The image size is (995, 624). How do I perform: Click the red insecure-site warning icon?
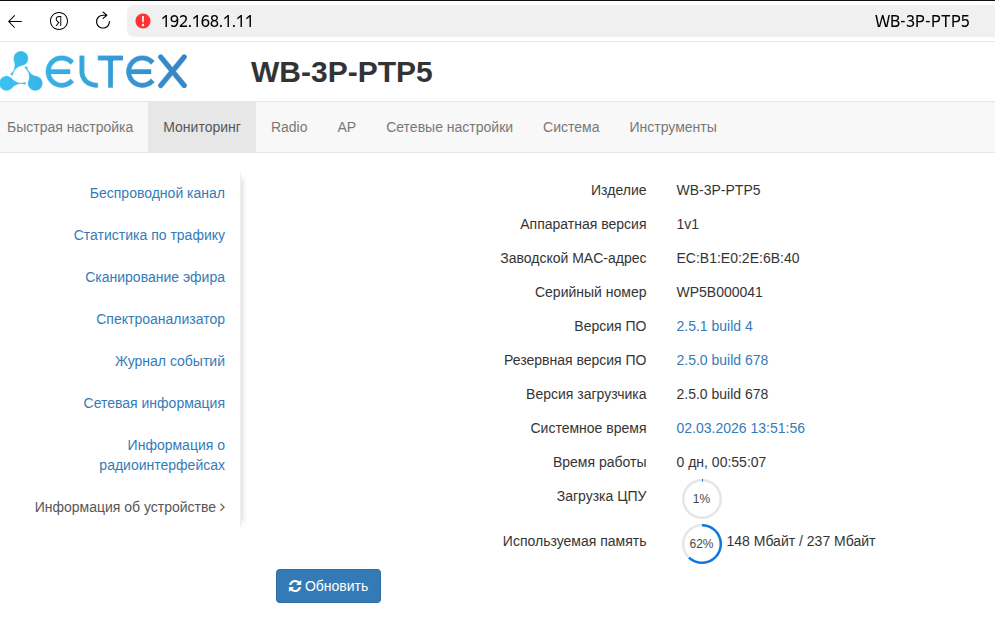tap(143, 21)
